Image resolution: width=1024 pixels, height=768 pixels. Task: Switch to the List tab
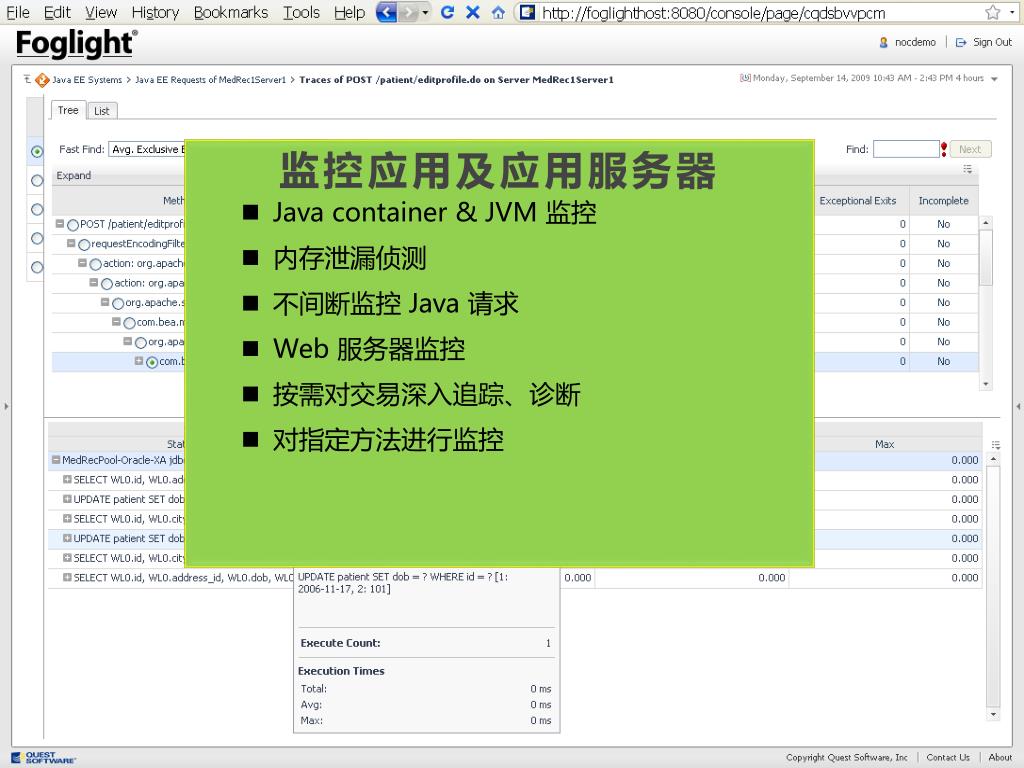pyautogui.click(x=102, y=111)
